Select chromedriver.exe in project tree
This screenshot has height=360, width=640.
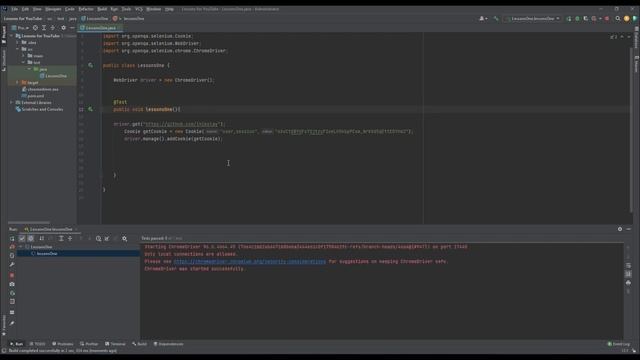(40, 89)
